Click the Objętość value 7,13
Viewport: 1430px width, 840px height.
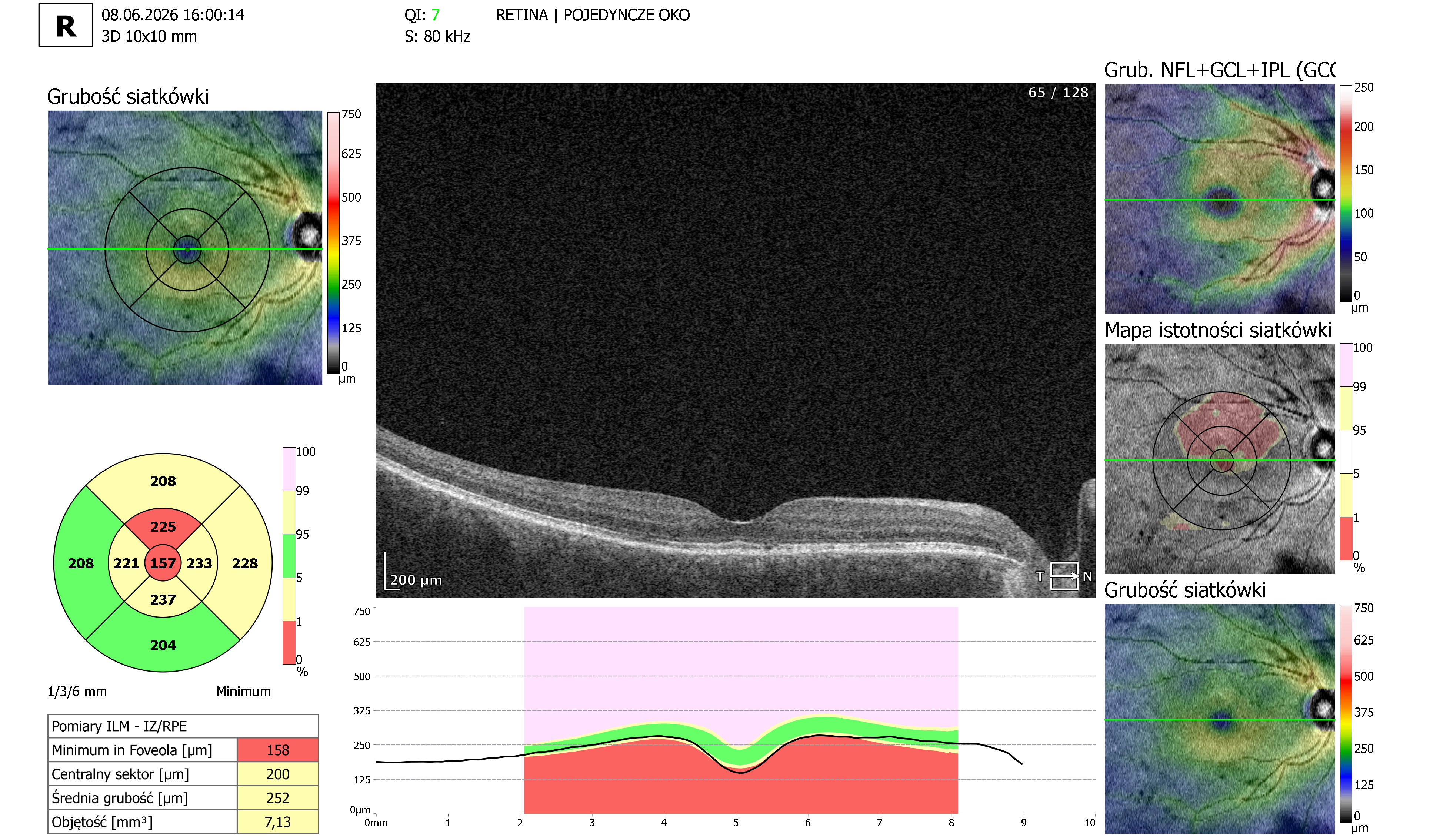coord(277,821)
